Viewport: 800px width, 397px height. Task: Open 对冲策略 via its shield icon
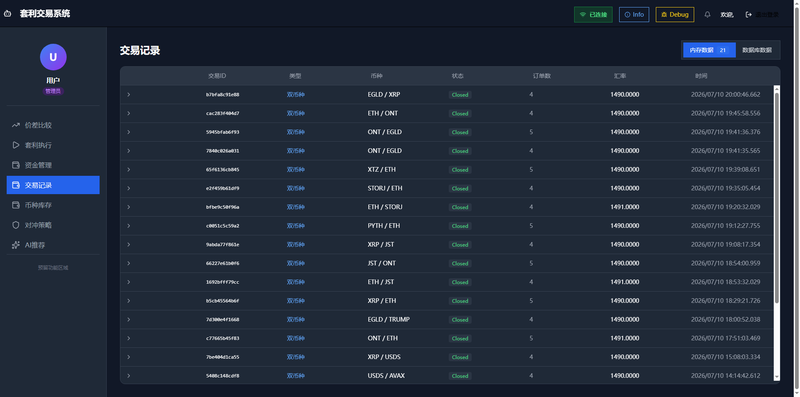click(15, 225)
